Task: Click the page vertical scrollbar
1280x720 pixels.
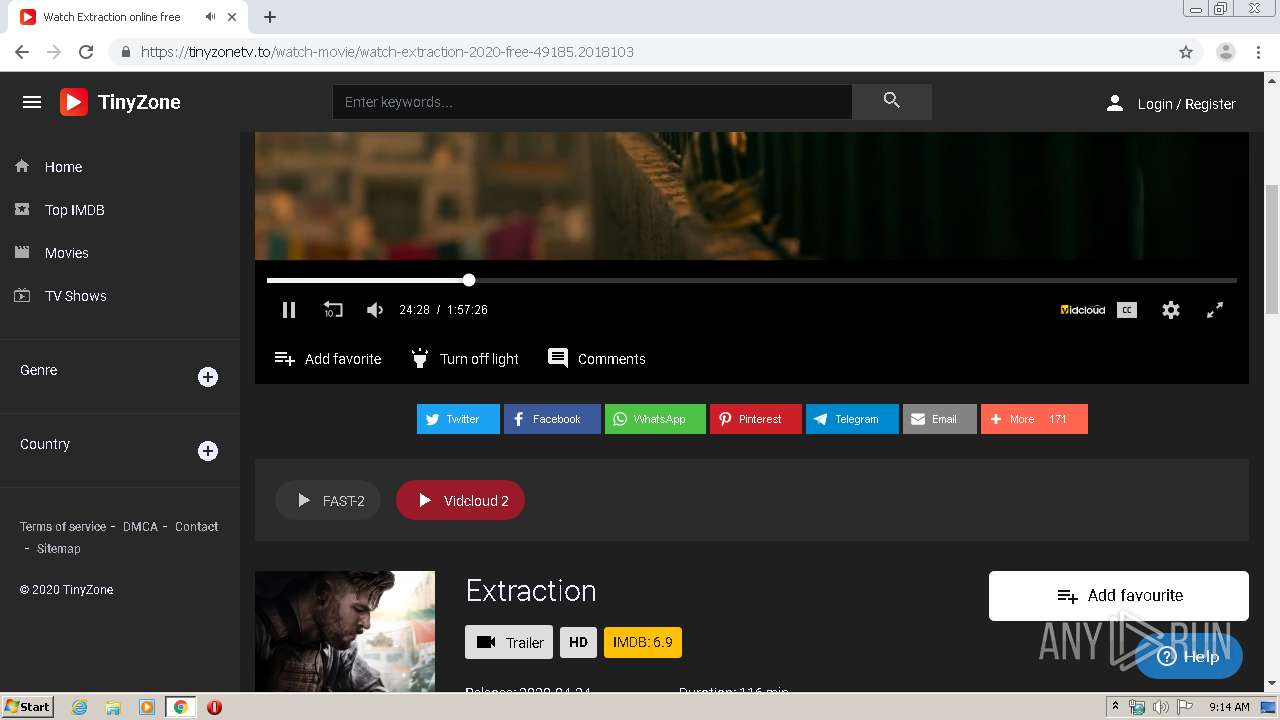Action: tap(1272, 250)
